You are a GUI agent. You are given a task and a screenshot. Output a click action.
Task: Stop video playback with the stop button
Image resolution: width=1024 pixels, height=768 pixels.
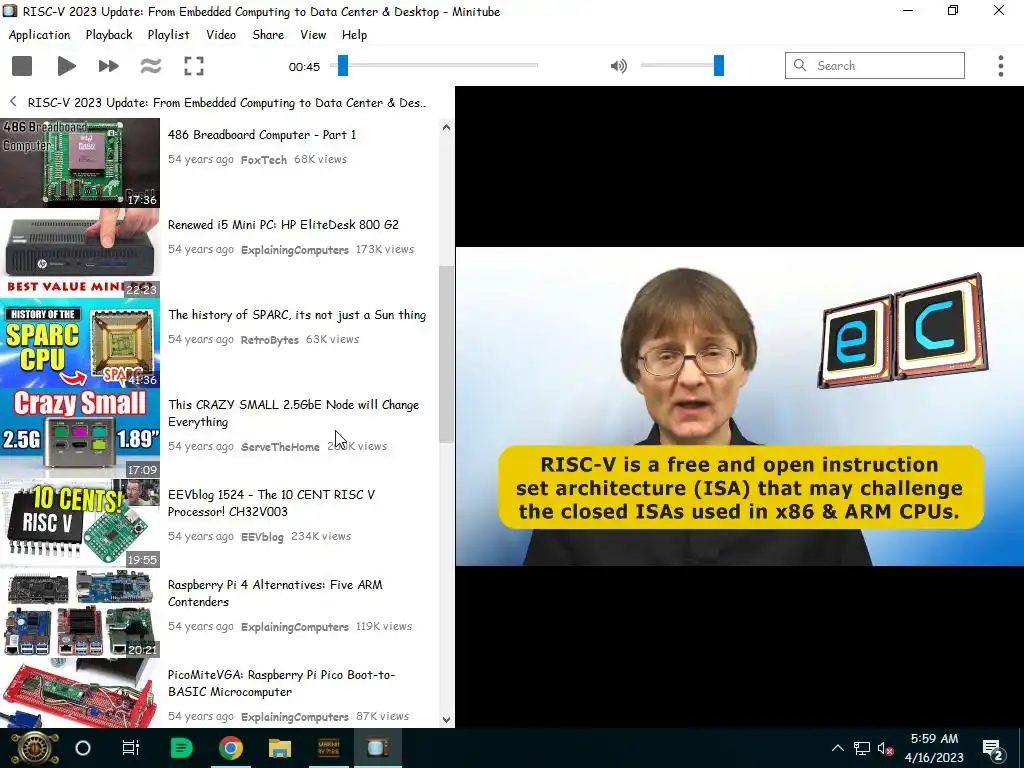[22, 66]
